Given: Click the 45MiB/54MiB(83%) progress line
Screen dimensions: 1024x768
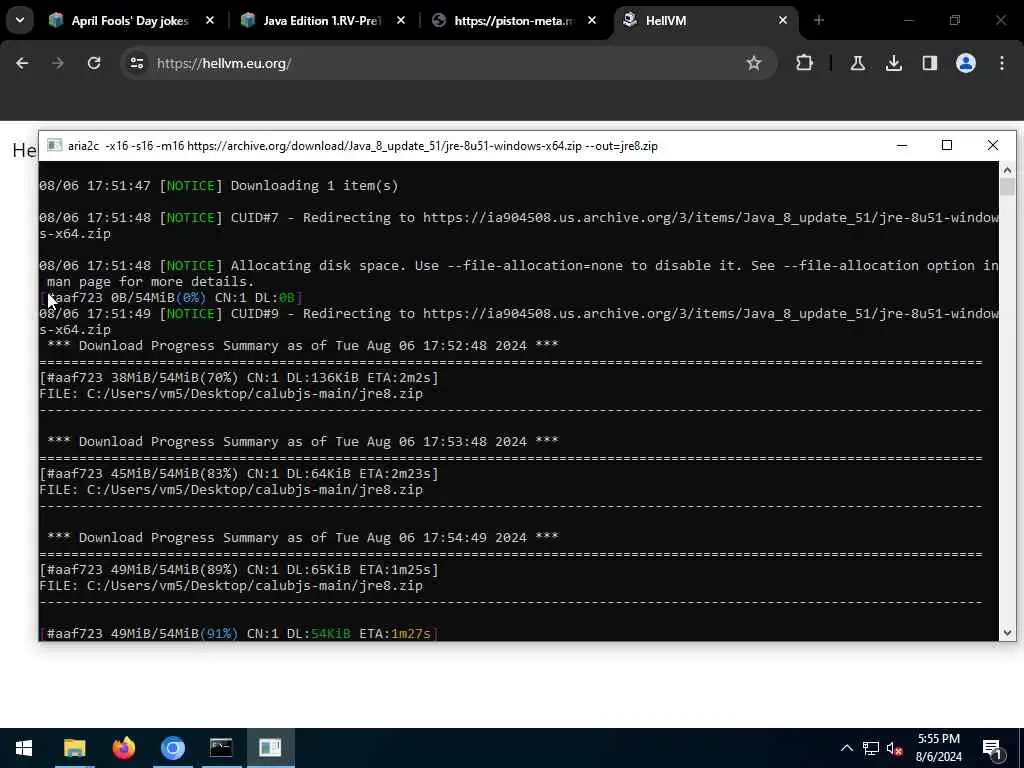Looking at the screenshot, I should 239,473.
